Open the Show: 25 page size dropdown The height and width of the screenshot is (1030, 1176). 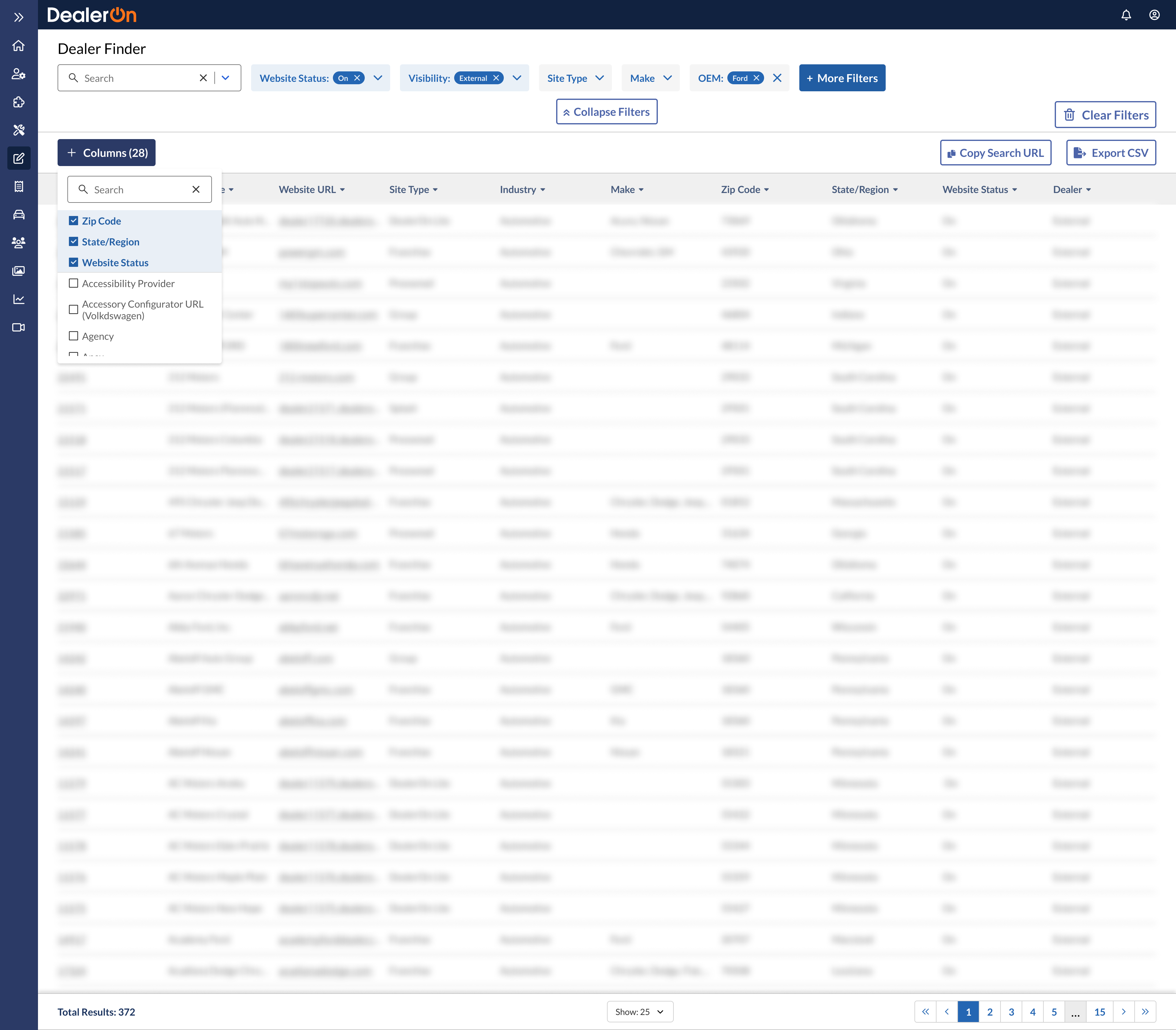[x=639, y=1012]
